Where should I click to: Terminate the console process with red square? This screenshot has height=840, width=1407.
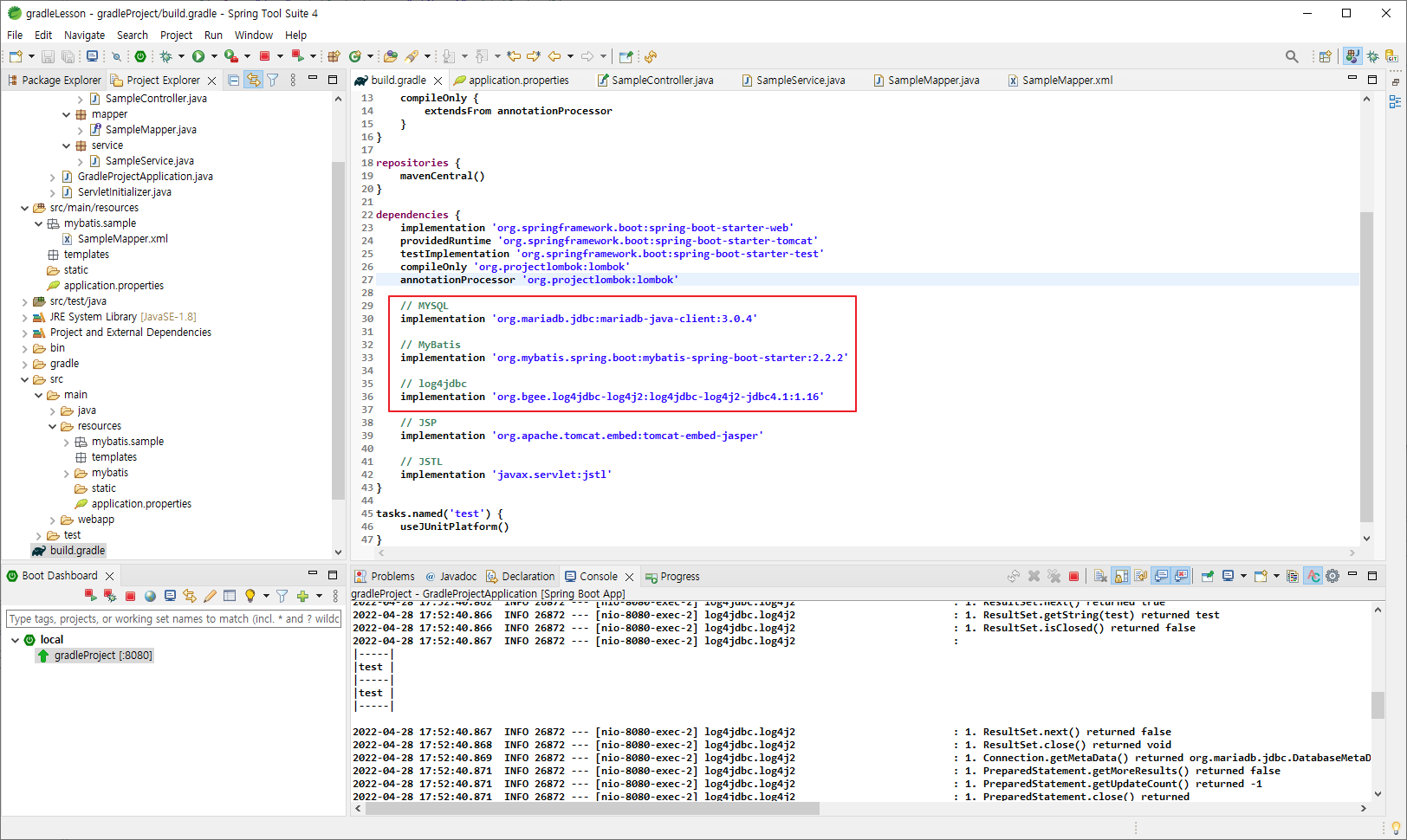tap(1074, 576)
